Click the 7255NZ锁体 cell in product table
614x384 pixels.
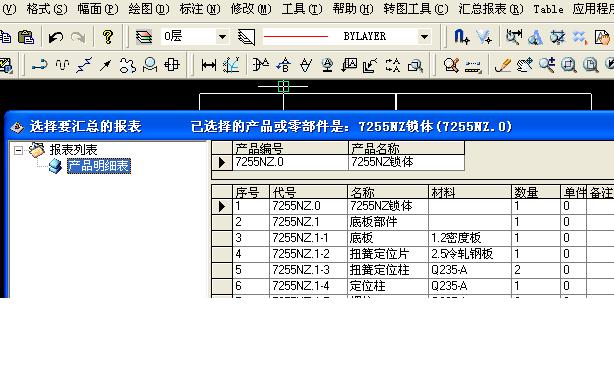tap(406, 162)
